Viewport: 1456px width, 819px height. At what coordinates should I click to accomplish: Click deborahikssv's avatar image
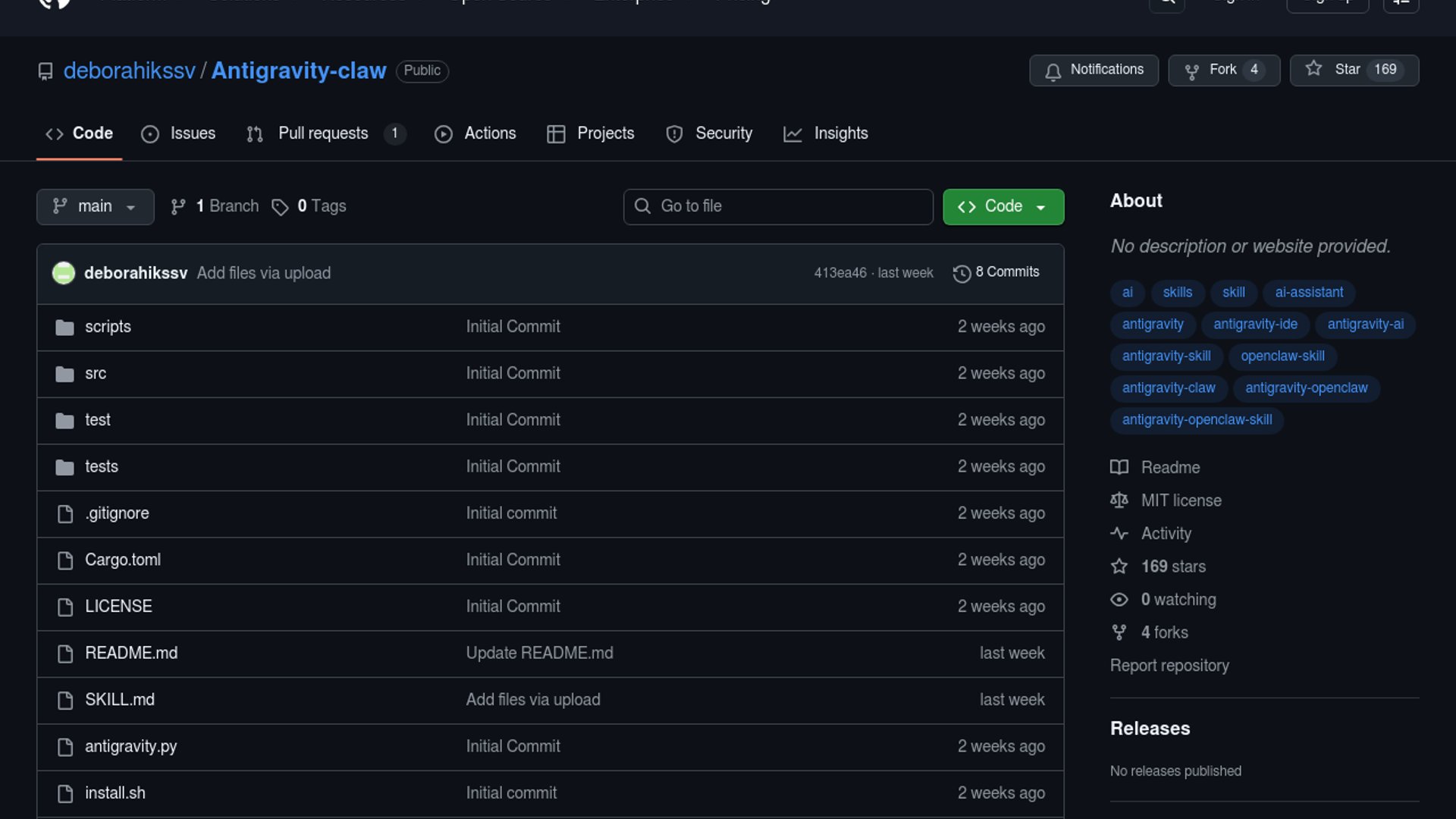point(64,273)
